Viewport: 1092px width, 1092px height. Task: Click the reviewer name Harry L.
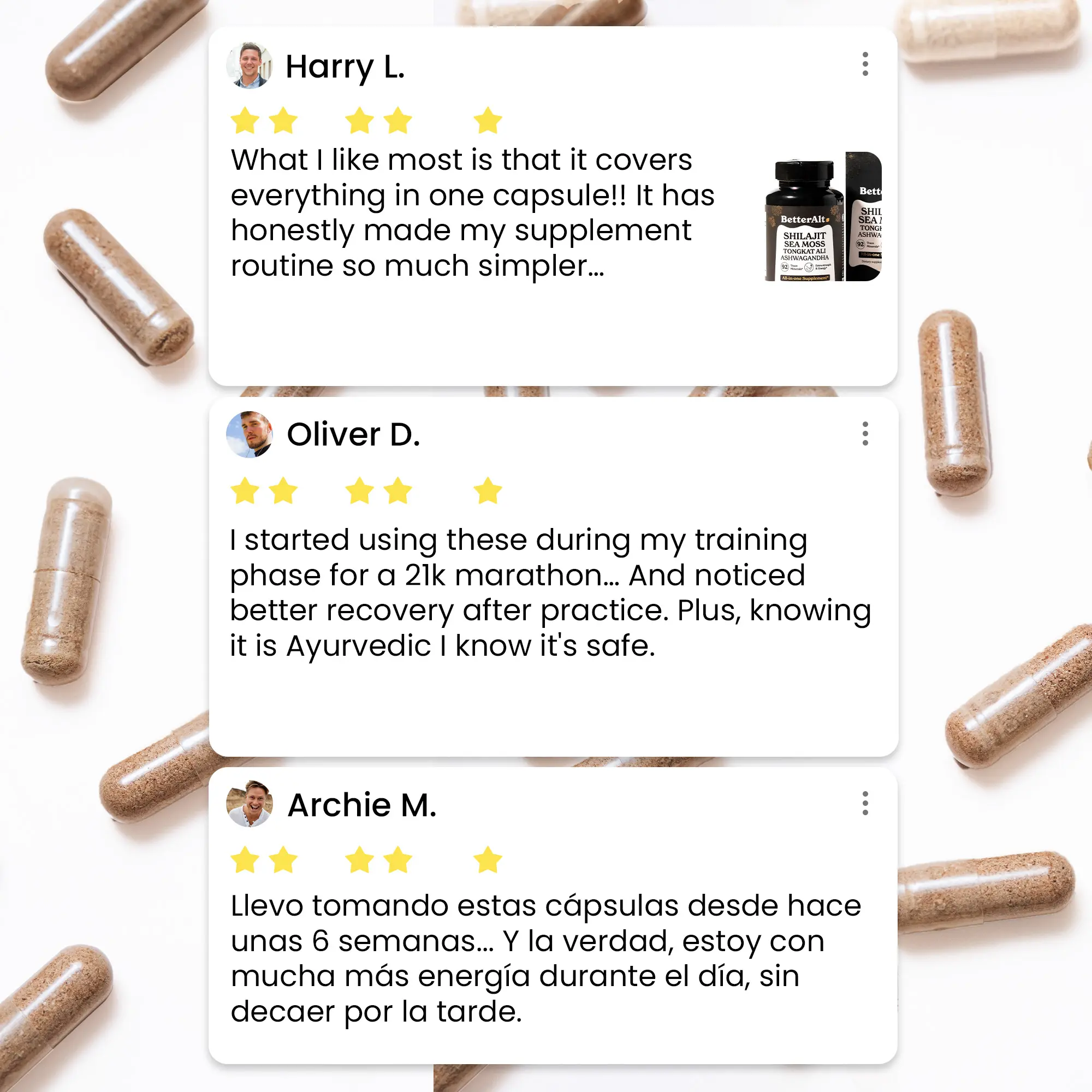coord(346,67)
